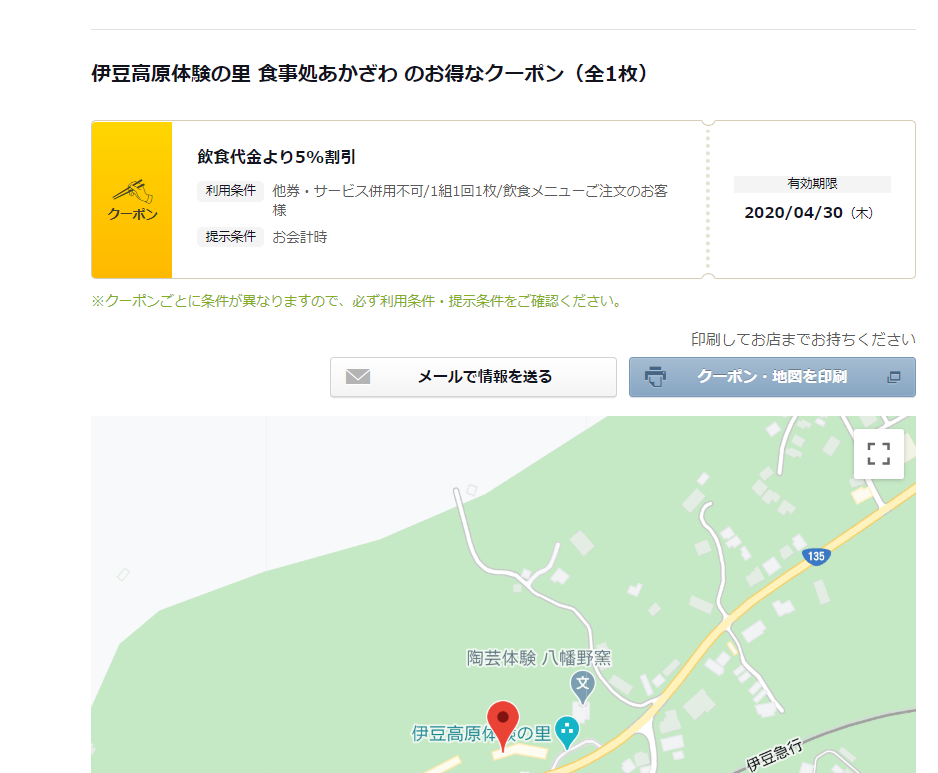
Task: Click the printer icon on the print button
Action: coord(656,377)
